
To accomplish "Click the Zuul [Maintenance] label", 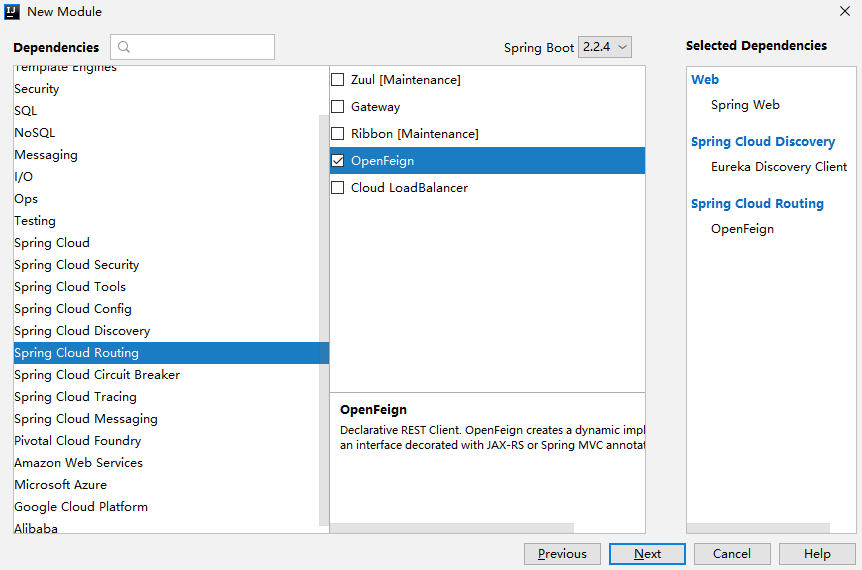I will [406, 80].
